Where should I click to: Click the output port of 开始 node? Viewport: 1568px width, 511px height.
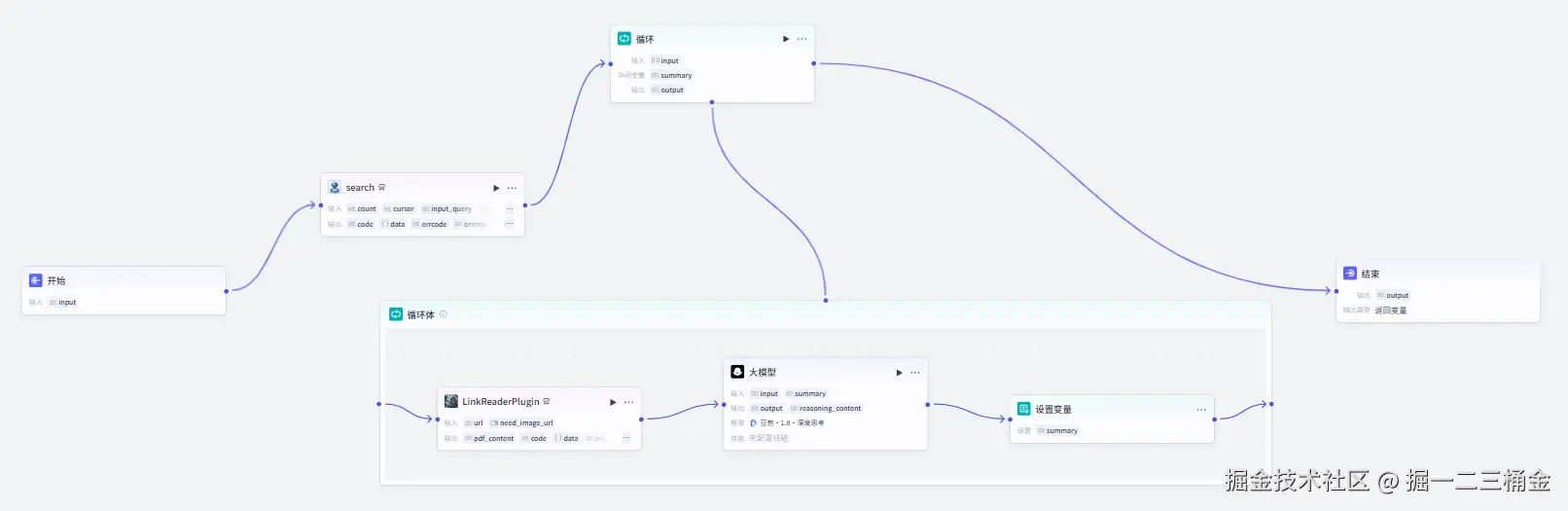(227, 290)
